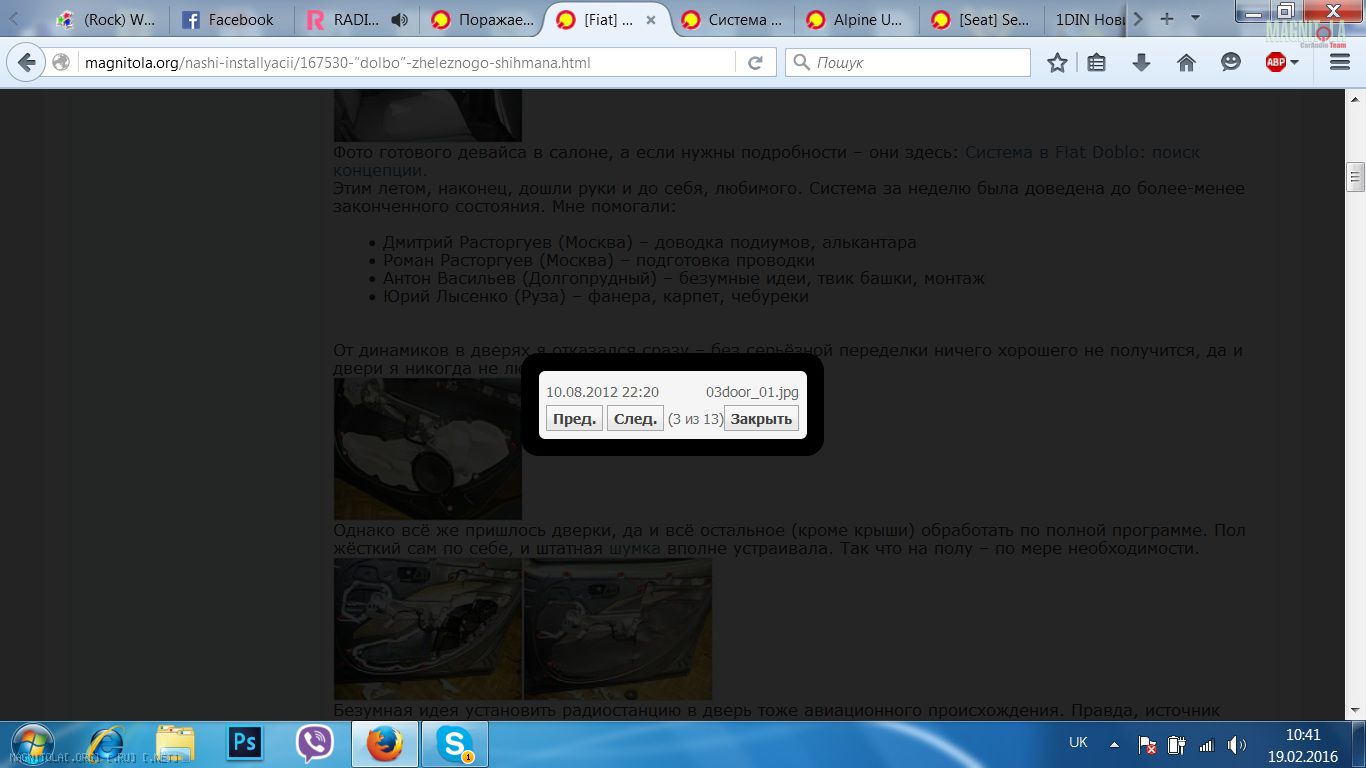Click the bookmark star icon
This screenshot has width=1366, height=768.
(x=1057, y=63)
